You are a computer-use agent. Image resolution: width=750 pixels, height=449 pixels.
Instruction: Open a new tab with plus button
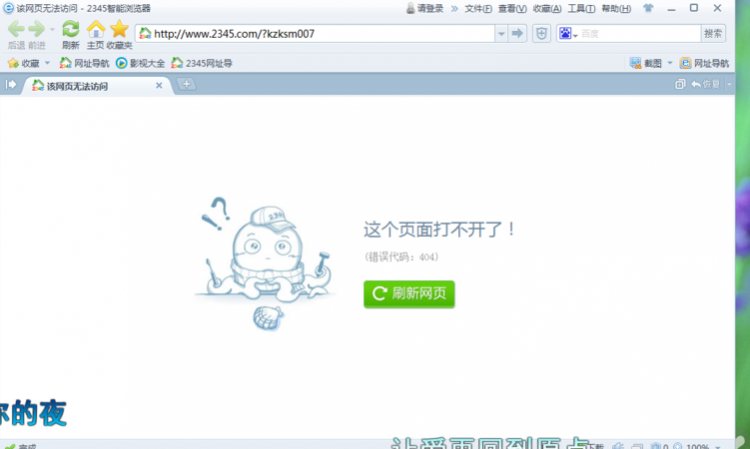tap(186, 85)
